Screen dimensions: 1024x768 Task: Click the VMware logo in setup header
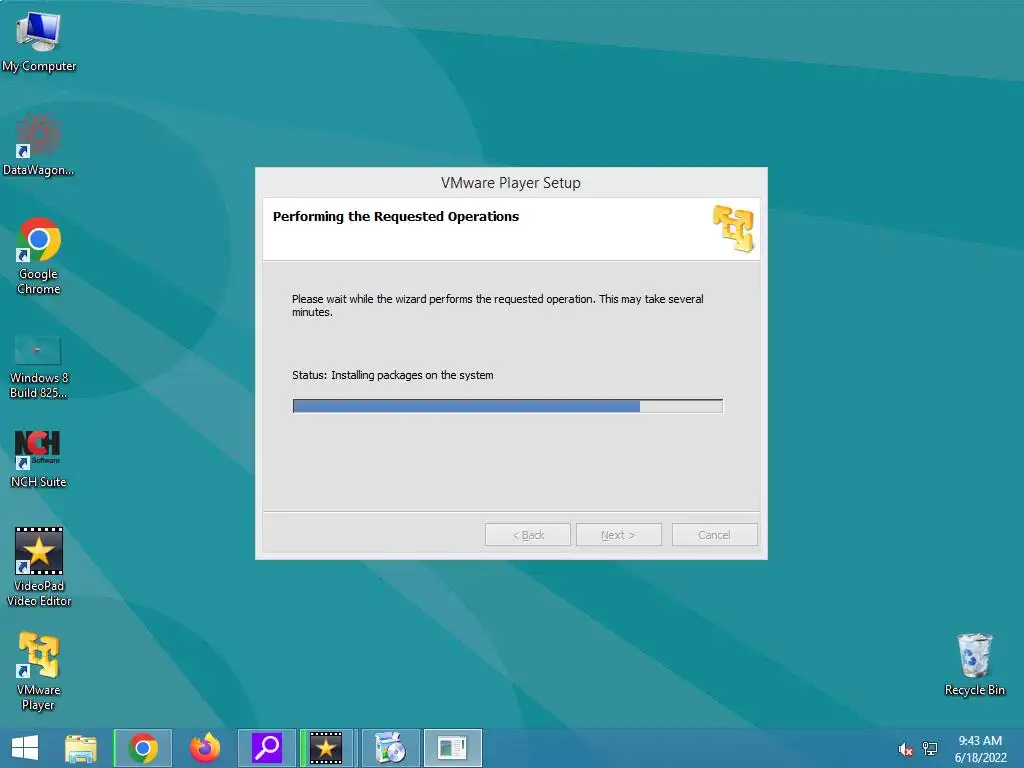pos(733,228)
